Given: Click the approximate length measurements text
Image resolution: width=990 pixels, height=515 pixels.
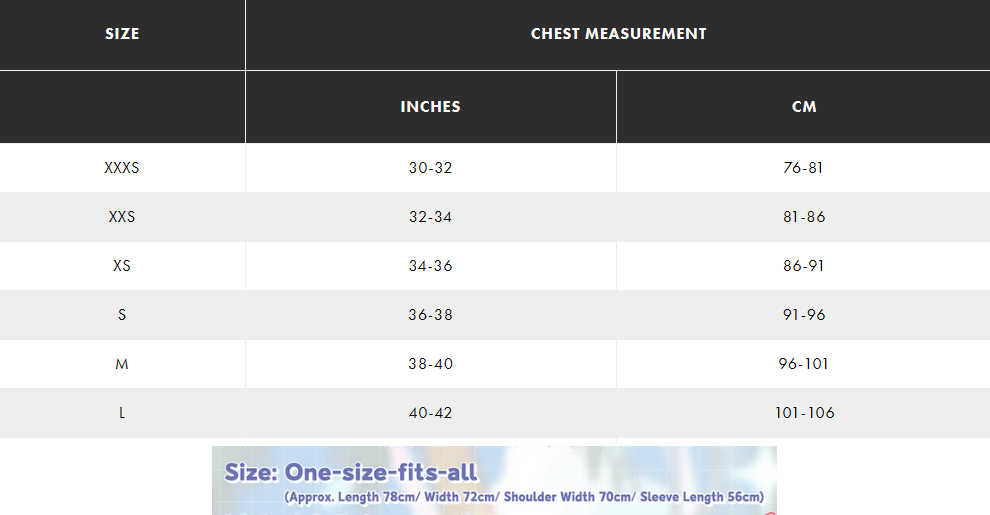Looking at the screenshot, I should click(524, 497).
